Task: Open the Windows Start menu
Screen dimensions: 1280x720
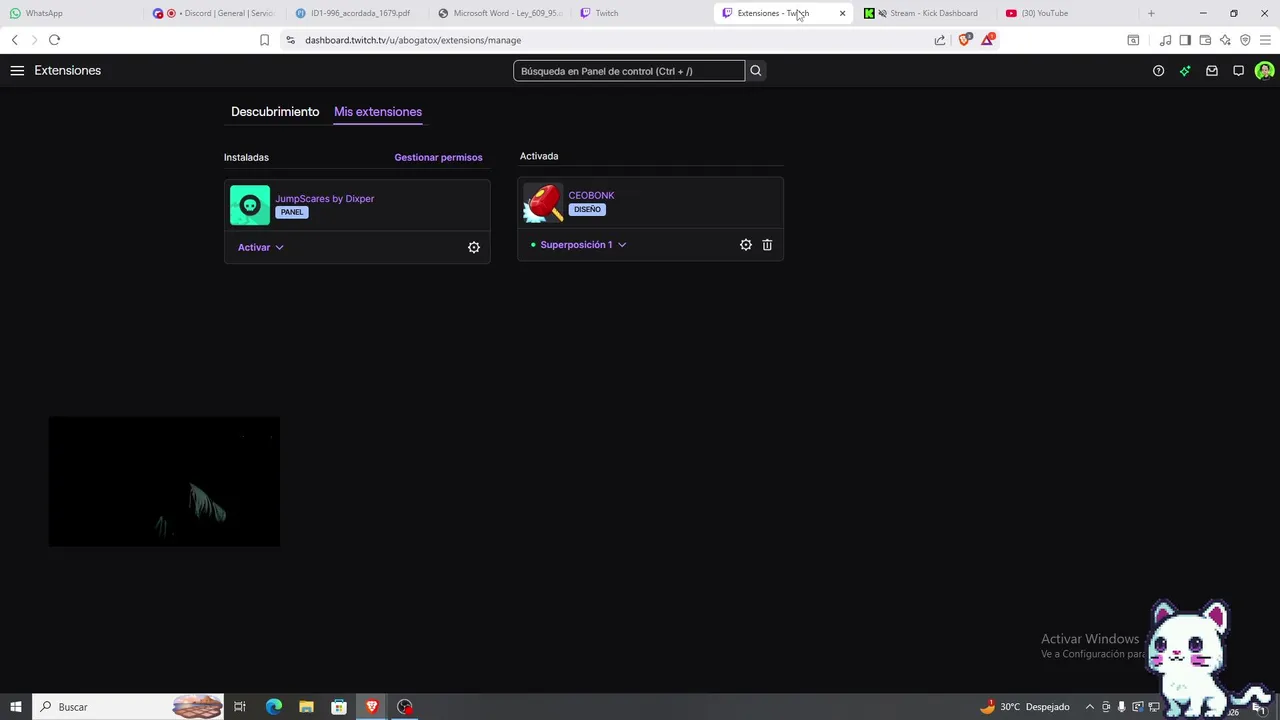Action: [15, 707]
